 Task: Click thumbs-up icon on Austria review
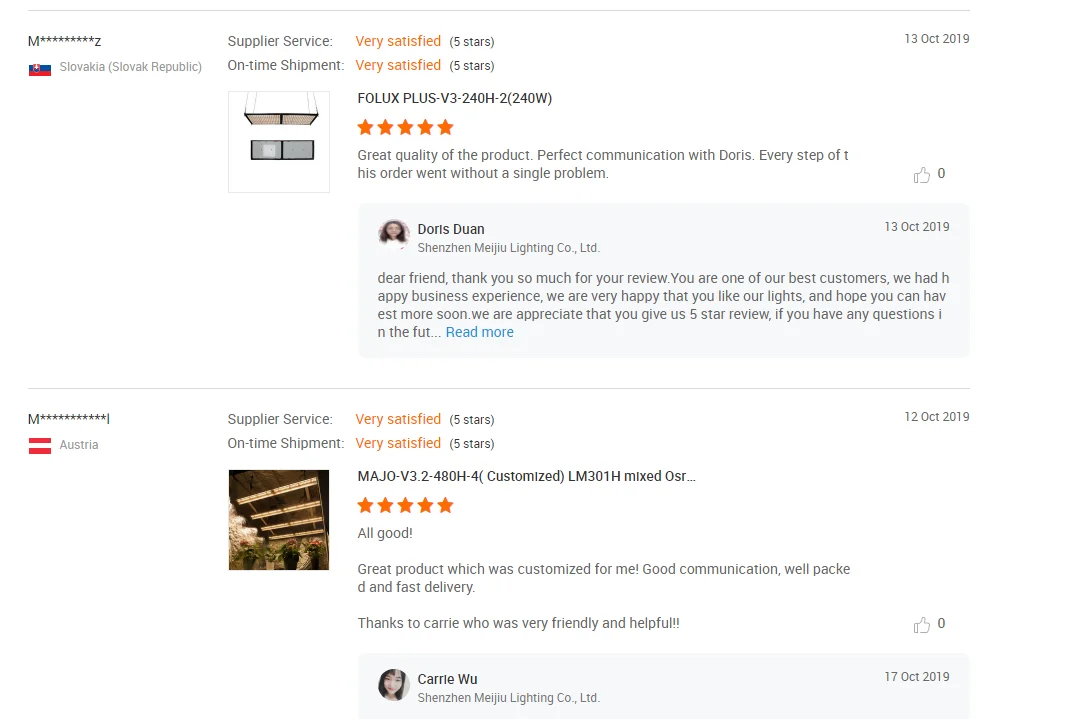[x=921, y=625]
